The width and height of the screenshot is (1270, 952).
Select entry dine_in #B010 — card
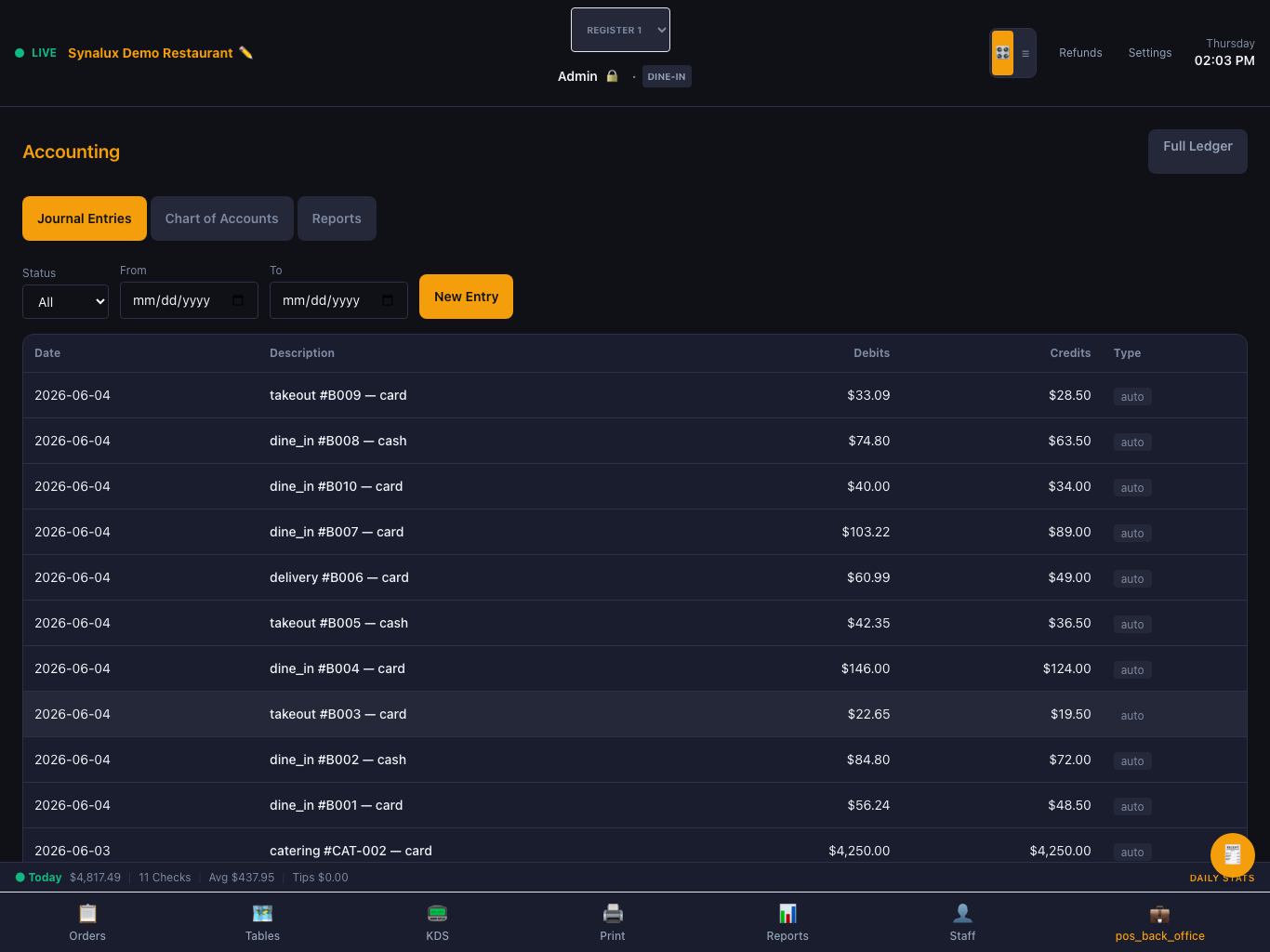635,486
